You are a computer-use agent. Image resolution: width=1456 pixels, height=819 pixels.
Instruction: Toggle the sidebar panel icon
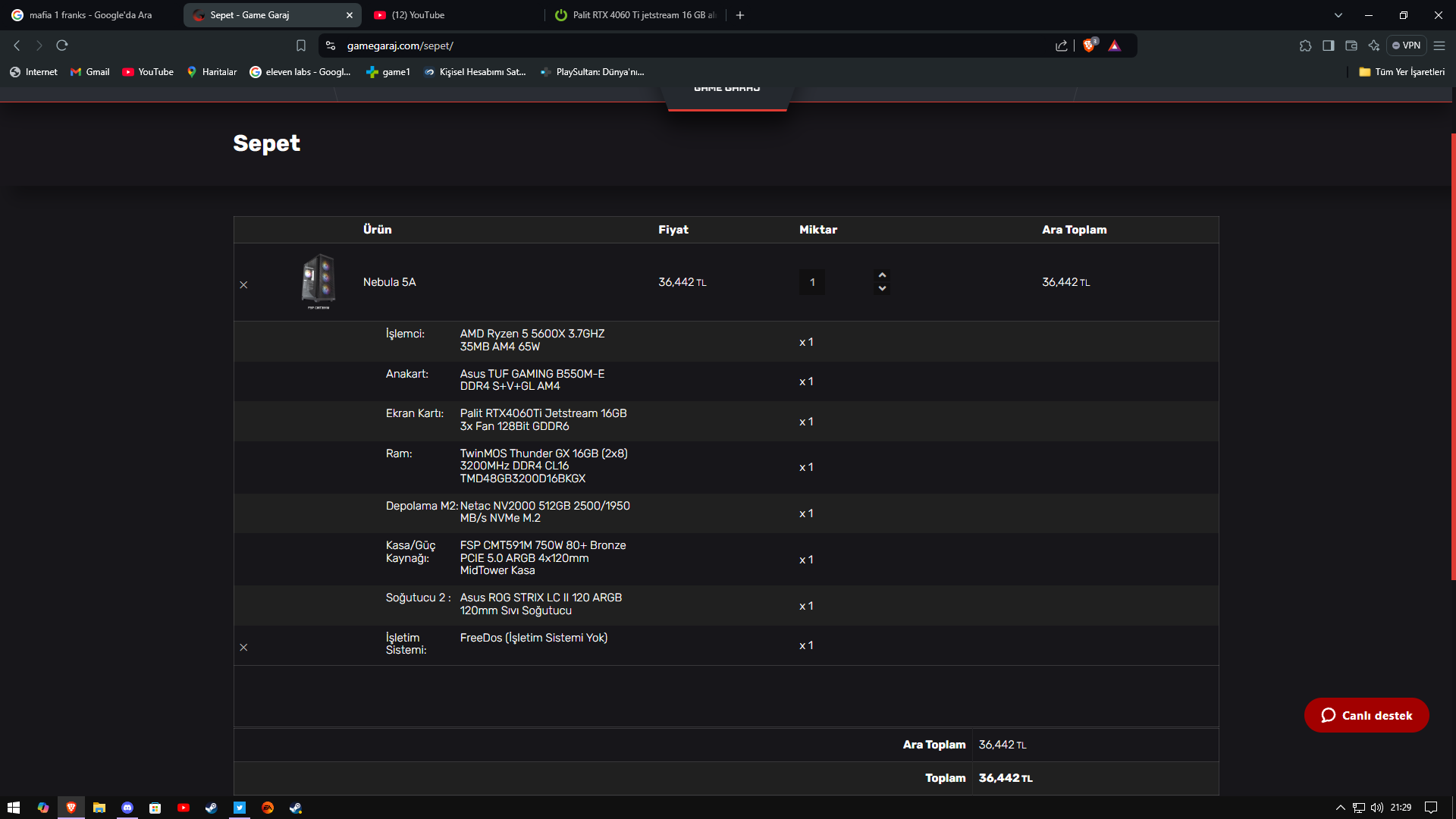point(1328,45)
